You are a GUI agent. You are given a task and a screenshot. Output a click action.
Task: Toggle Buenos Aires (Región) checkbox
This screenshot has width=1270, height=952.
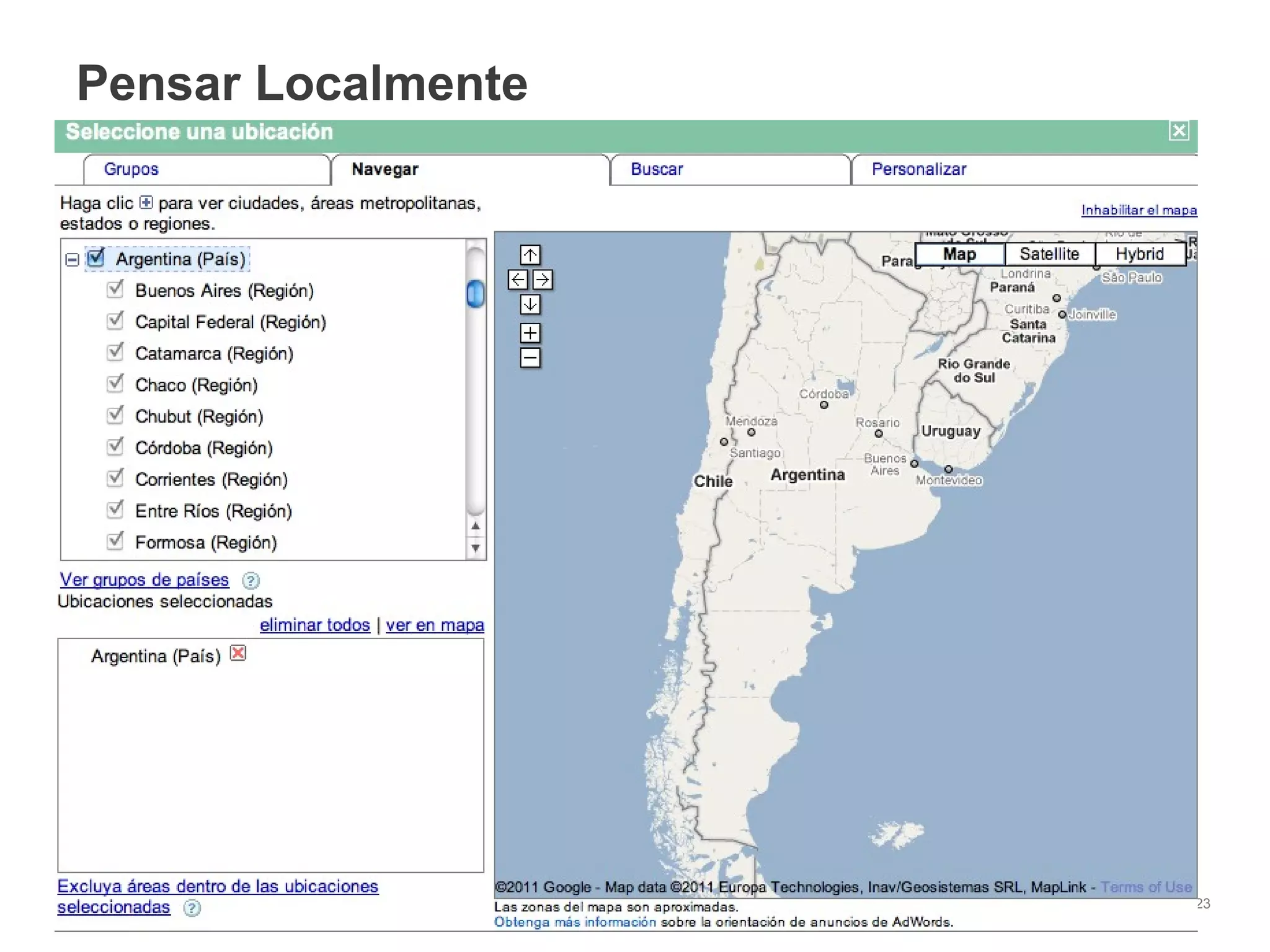pyautogui.click(x=115, y=289)
